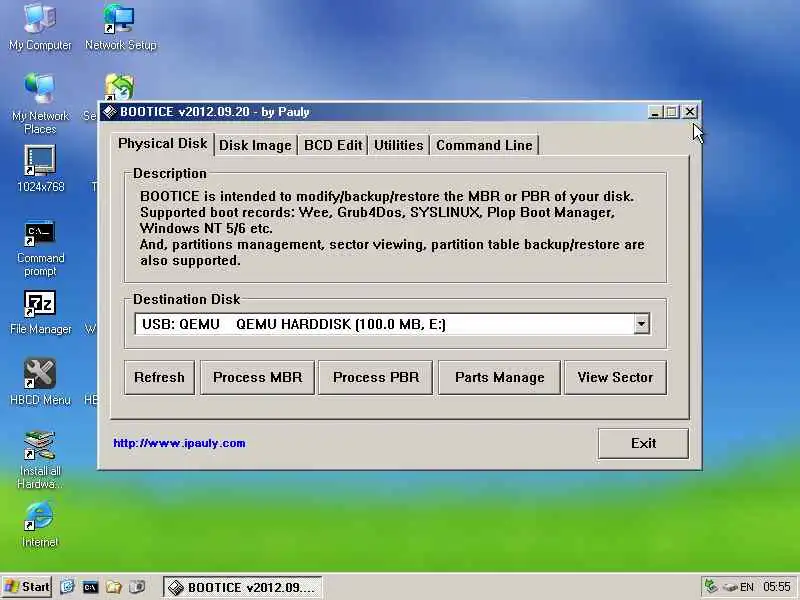Viewport: 800px width, 600px height.
Task: Switch to the BCD Edit tab
Action: click(333, 145)
